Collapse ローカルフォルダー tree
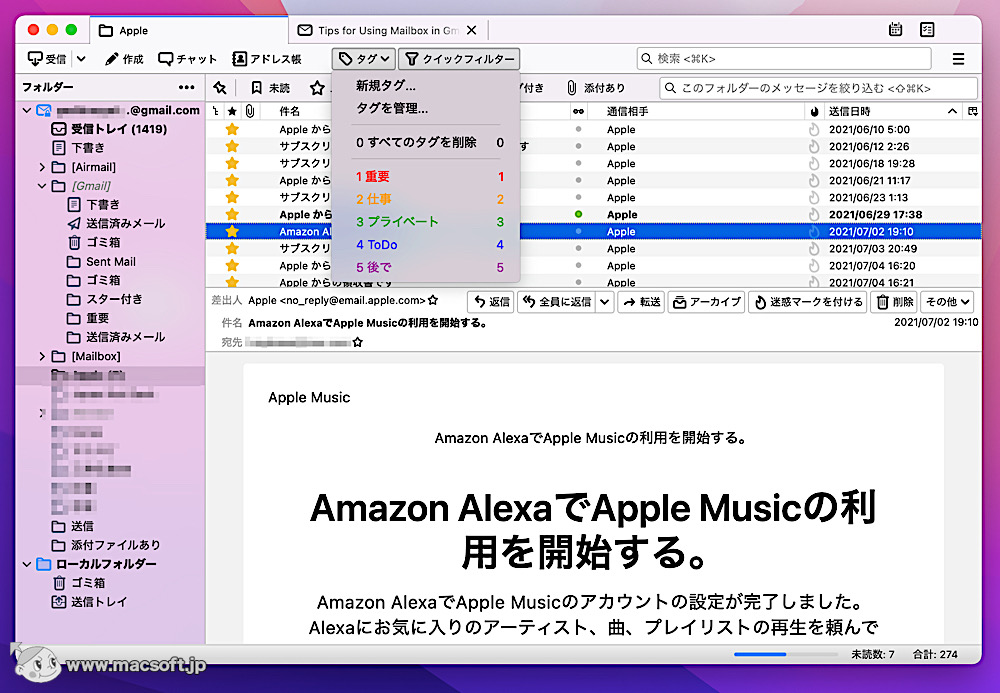 click(x=27, y=564)
